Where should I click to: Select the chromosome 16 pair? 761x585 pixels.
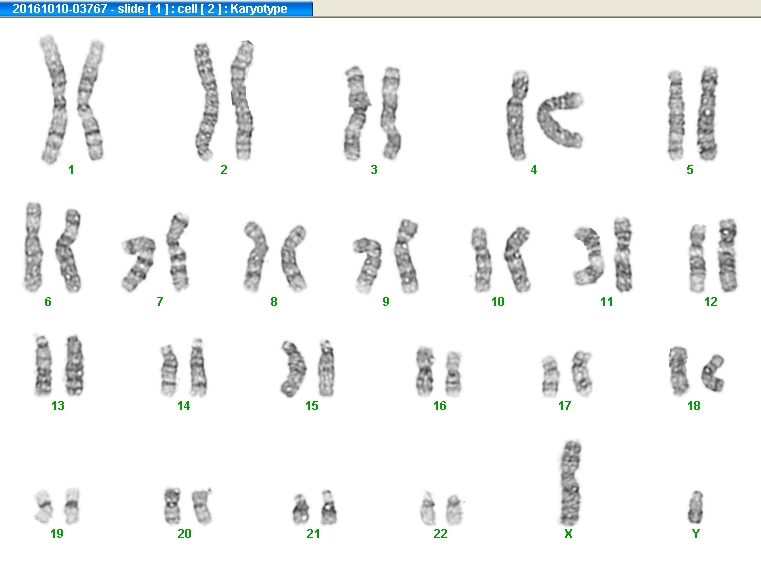tap(439, 372)
